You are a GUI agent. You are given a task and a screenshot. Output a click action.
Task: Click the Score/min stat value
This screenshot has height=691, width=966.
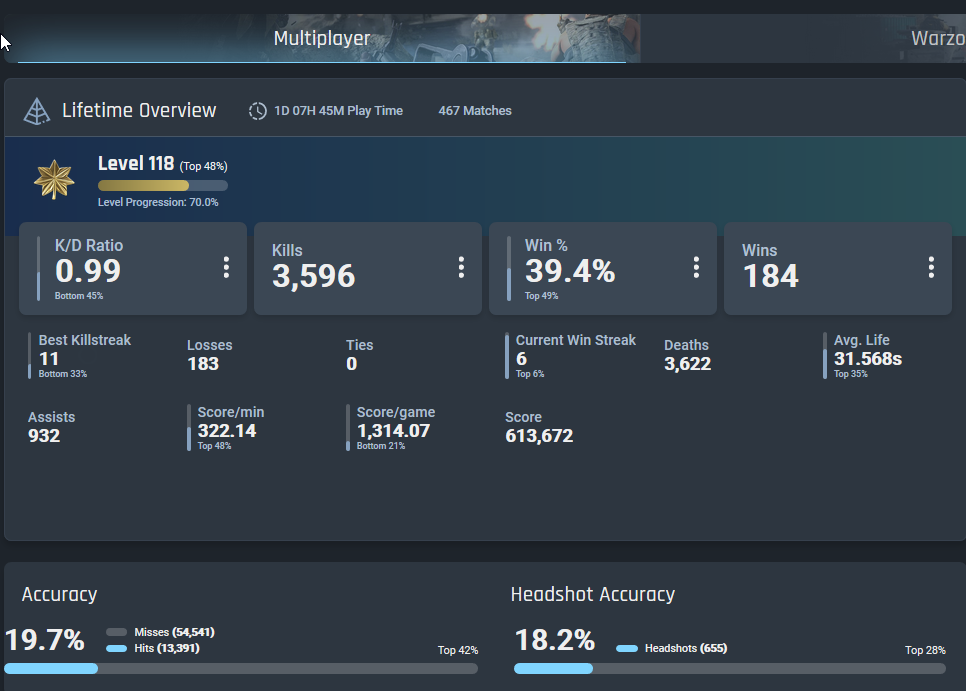(x=227, y=430)
